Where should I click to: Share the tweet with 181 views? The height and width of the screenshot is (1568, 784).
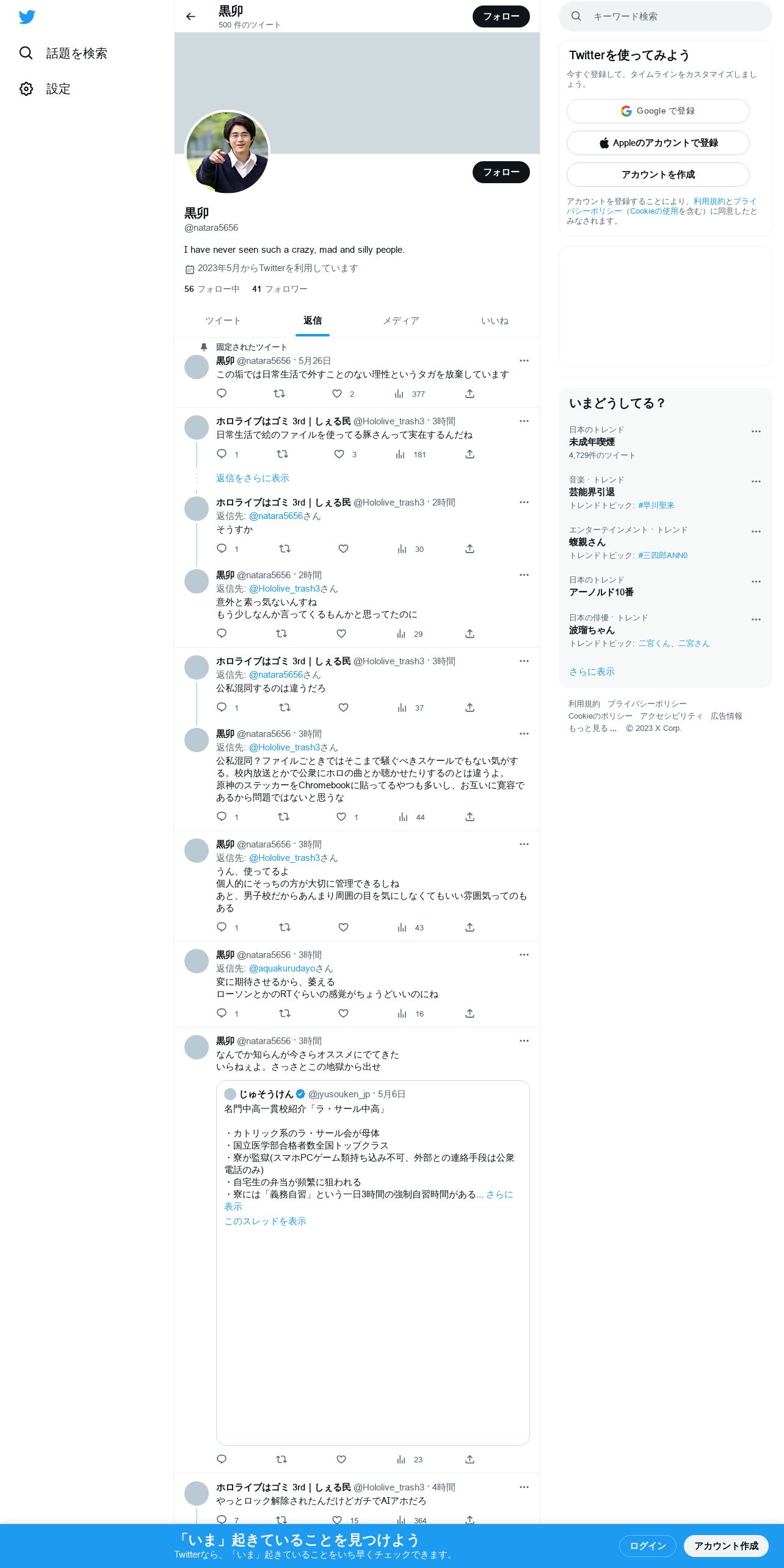470,454
